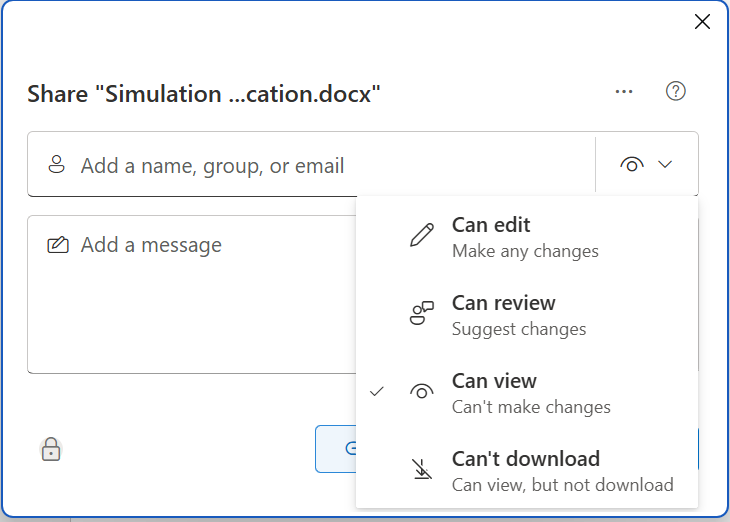Screen dimensions: 730x522
Task: Open link settings via the lock icon
Action: click(51, 450)
